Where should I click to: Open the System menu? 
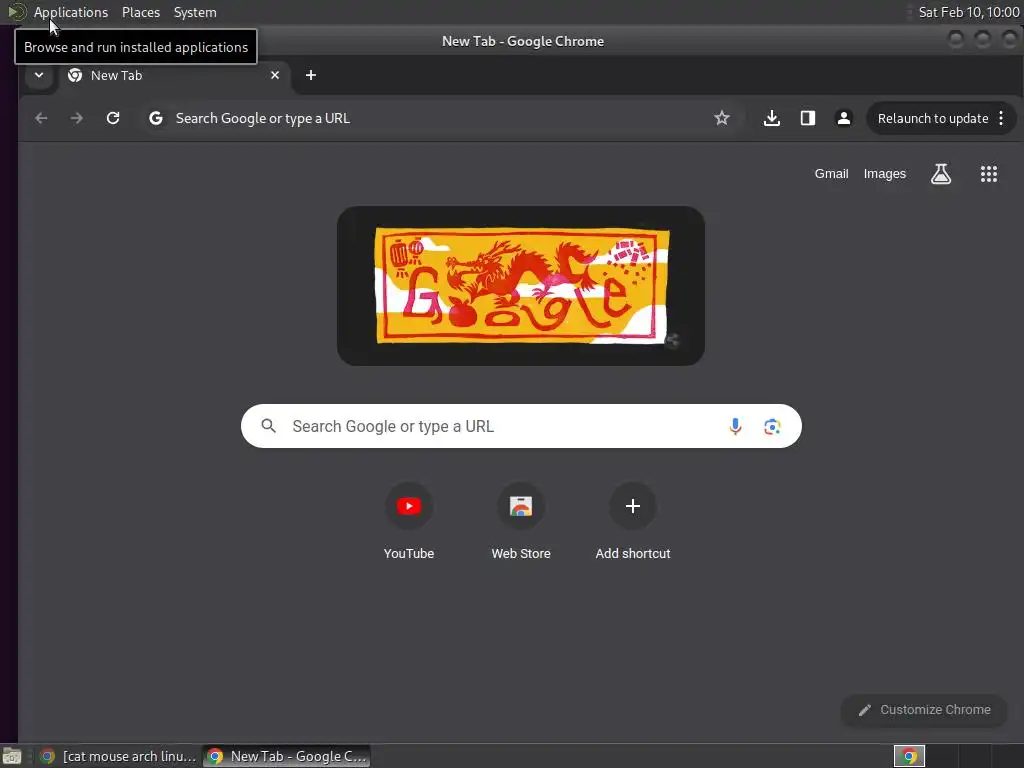[195, 12]
